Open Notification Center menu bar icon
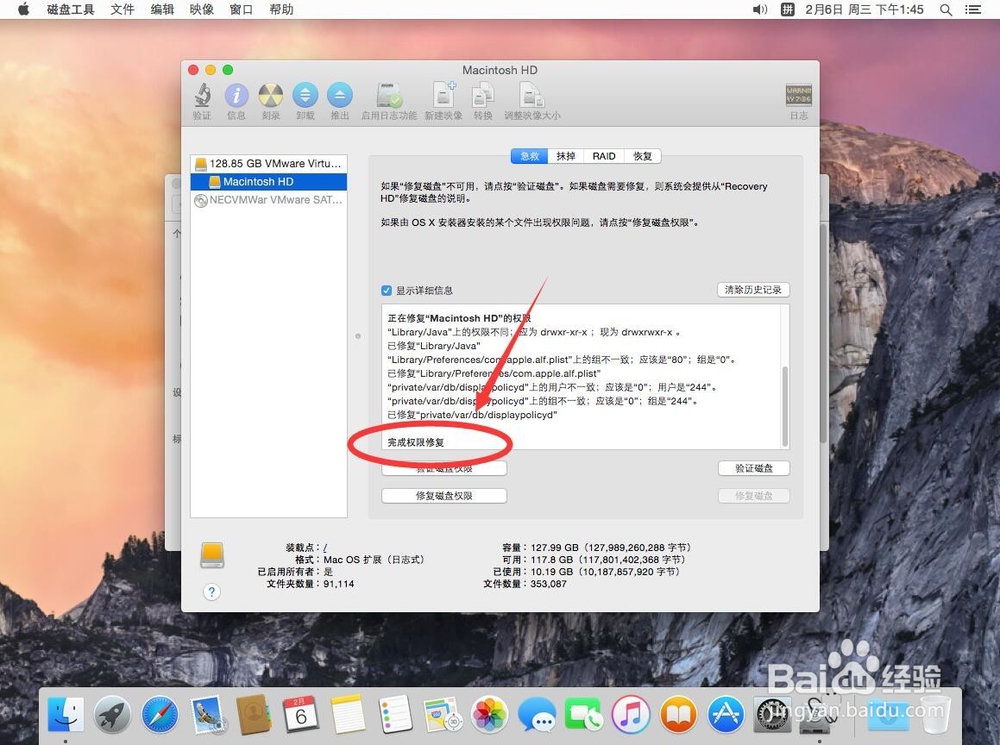 point(973,10)
